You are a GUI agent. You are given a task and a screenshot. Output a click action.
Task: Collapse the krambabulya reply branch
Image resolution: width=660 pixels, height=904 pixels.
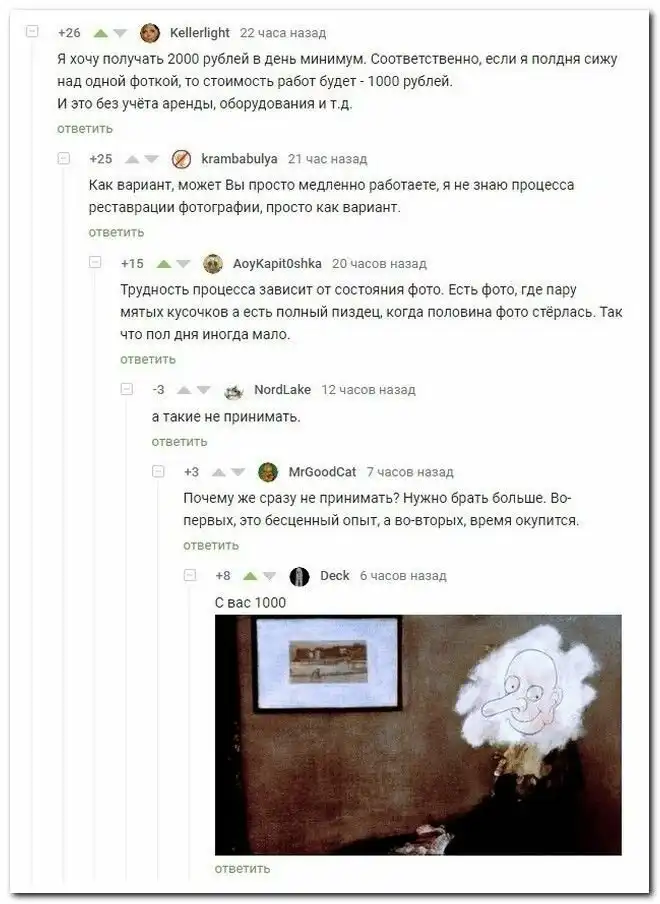click(64, 158)
